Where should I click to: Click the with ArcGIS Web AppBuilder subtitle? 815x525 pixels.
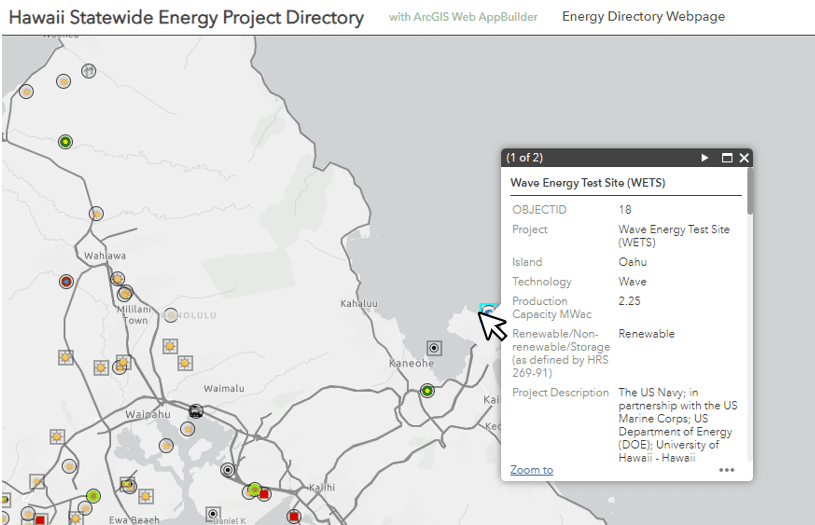(463, 17)
